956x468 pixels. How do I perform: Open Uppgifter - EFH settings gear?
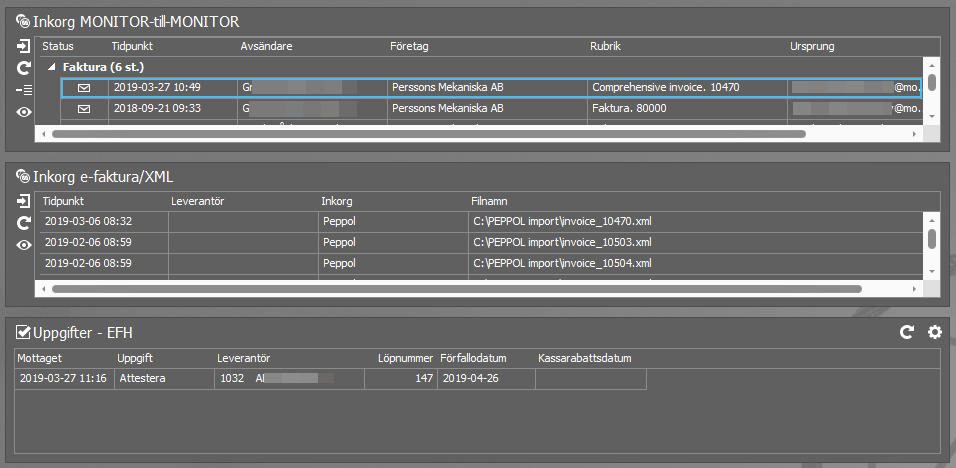pos(935,332)
